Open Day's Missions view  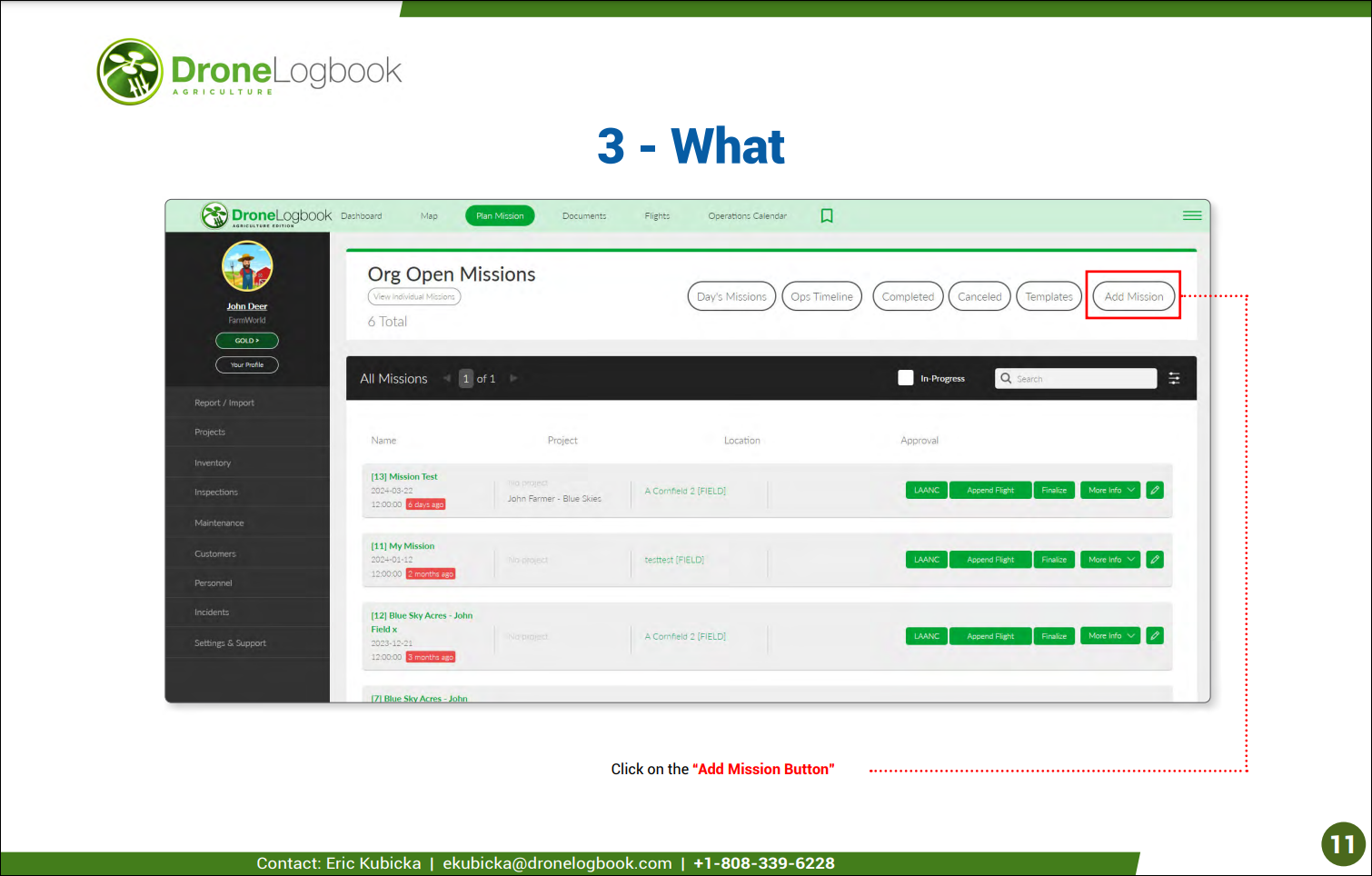tap(731, 296)
